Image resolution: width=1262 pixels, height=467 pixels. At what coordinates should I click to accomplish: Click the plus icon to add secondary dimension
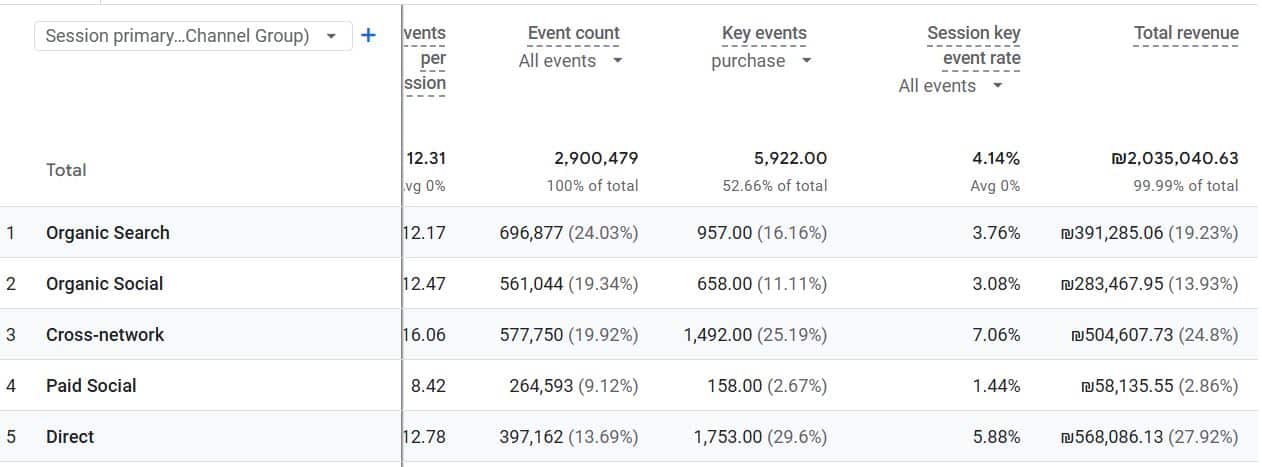(368, 36)
